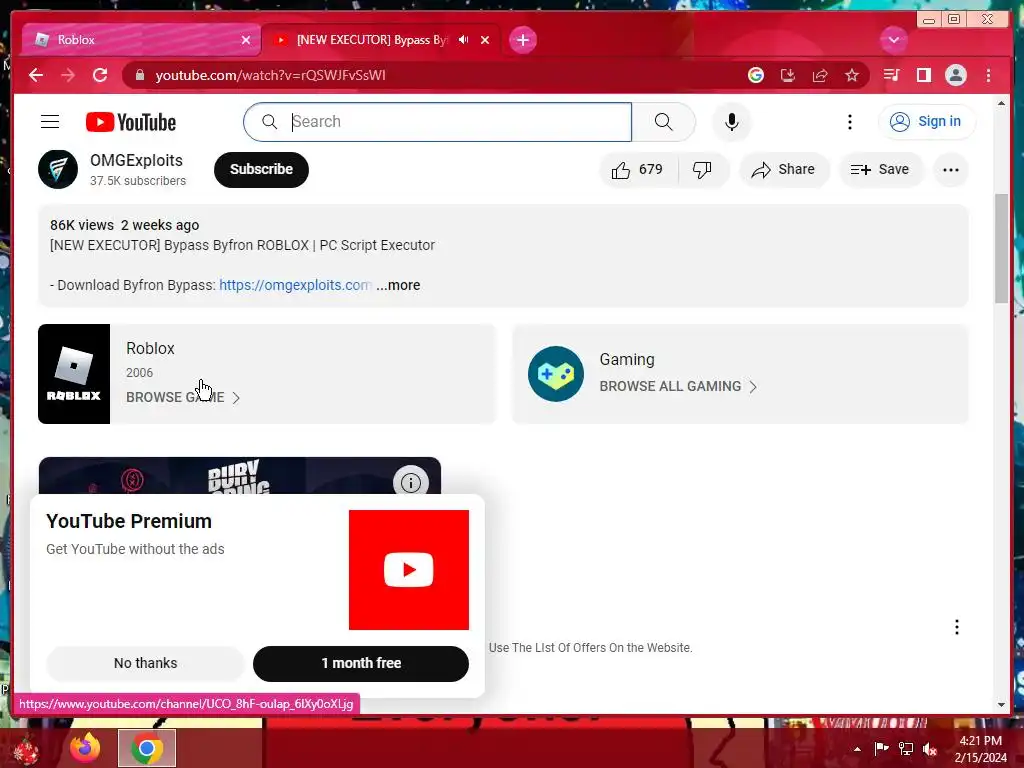Dislike this video

tap(702, 170)
